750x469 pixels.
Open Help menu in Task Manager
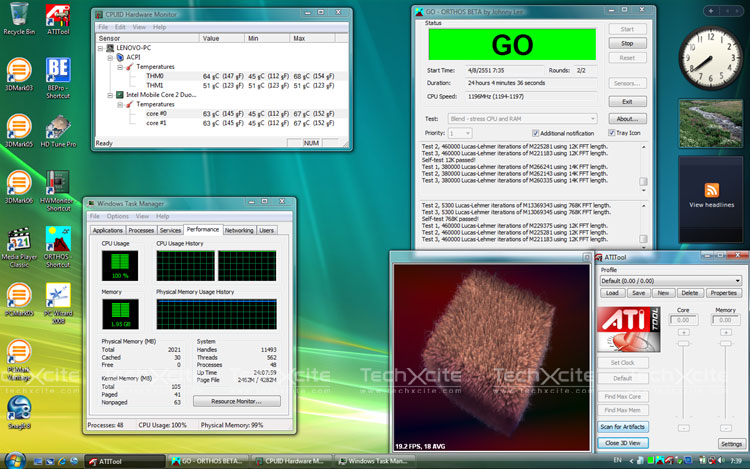click(163, 217)
